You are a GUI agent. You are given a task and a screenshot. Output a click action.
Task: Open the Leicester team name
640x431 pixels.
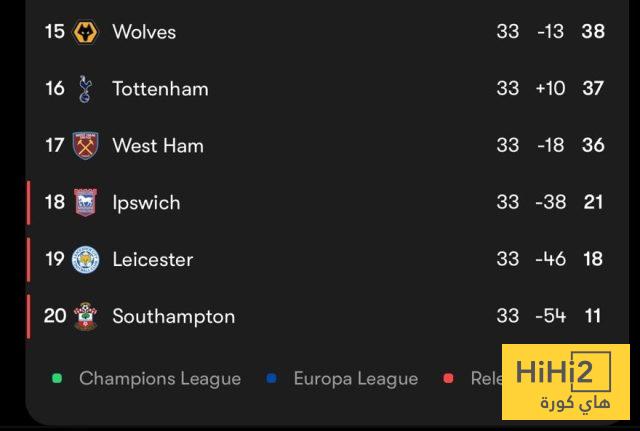pos(153,260)
